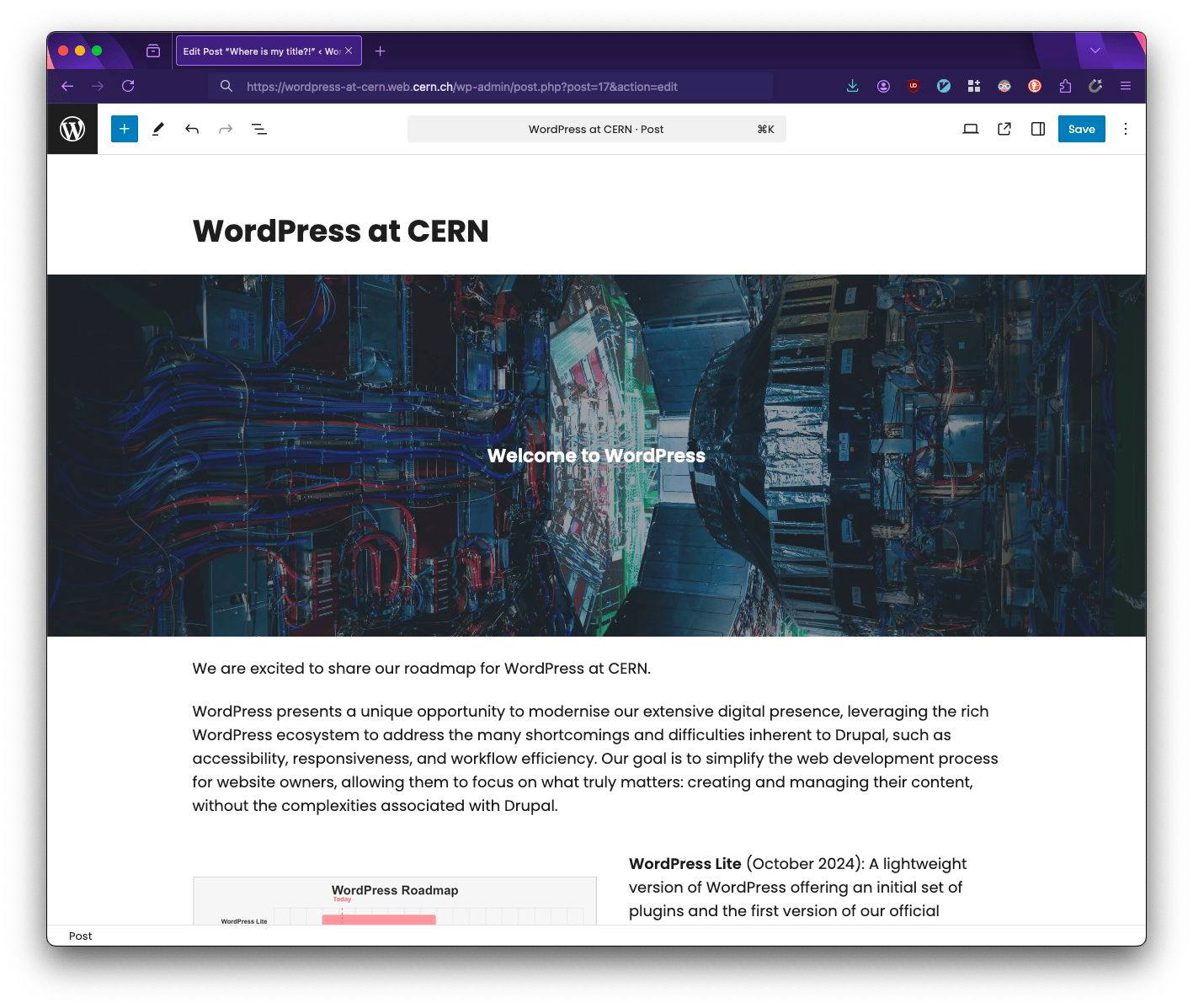
Task: Close the Edit Post browser tab
Action: [349, 51]
